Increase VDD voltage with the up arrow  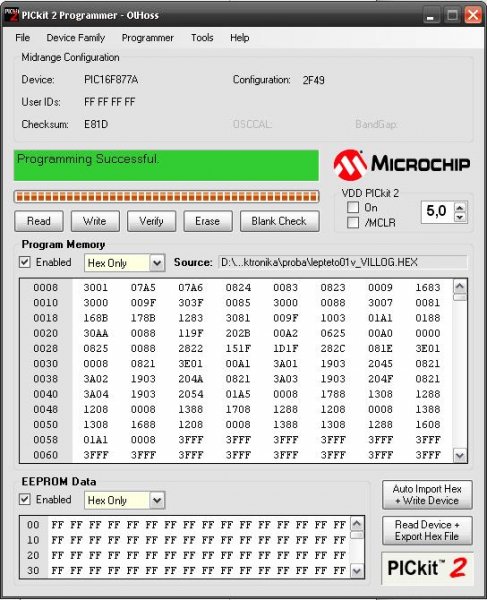(460, 207)
